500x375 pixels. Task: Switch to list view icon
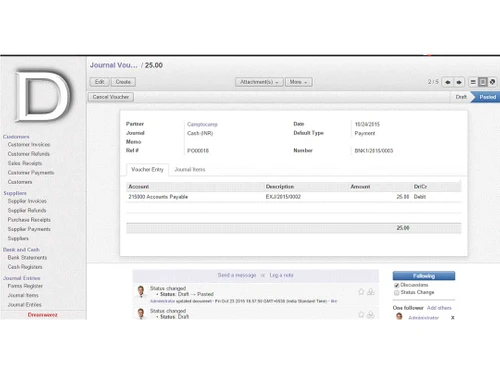[x=473, y=82]
